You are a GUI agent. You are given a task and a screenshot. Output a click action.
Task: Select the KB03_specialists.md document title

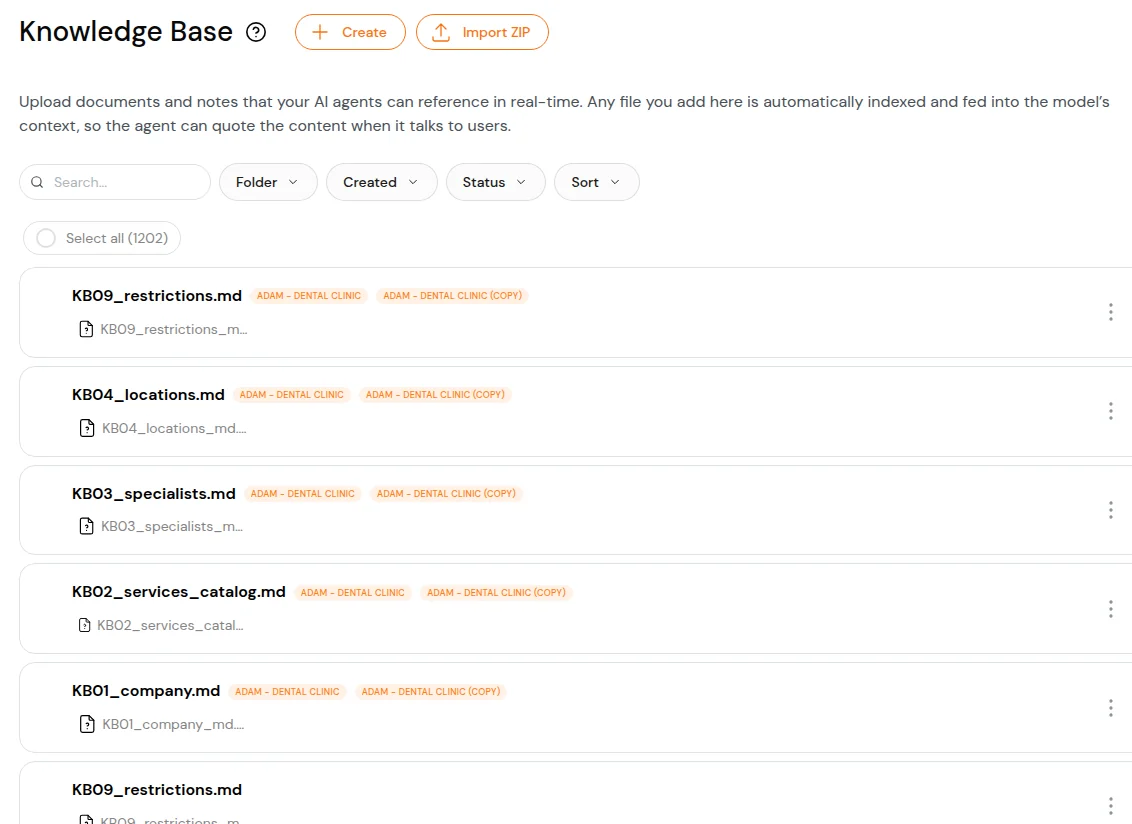coord(154,494)
